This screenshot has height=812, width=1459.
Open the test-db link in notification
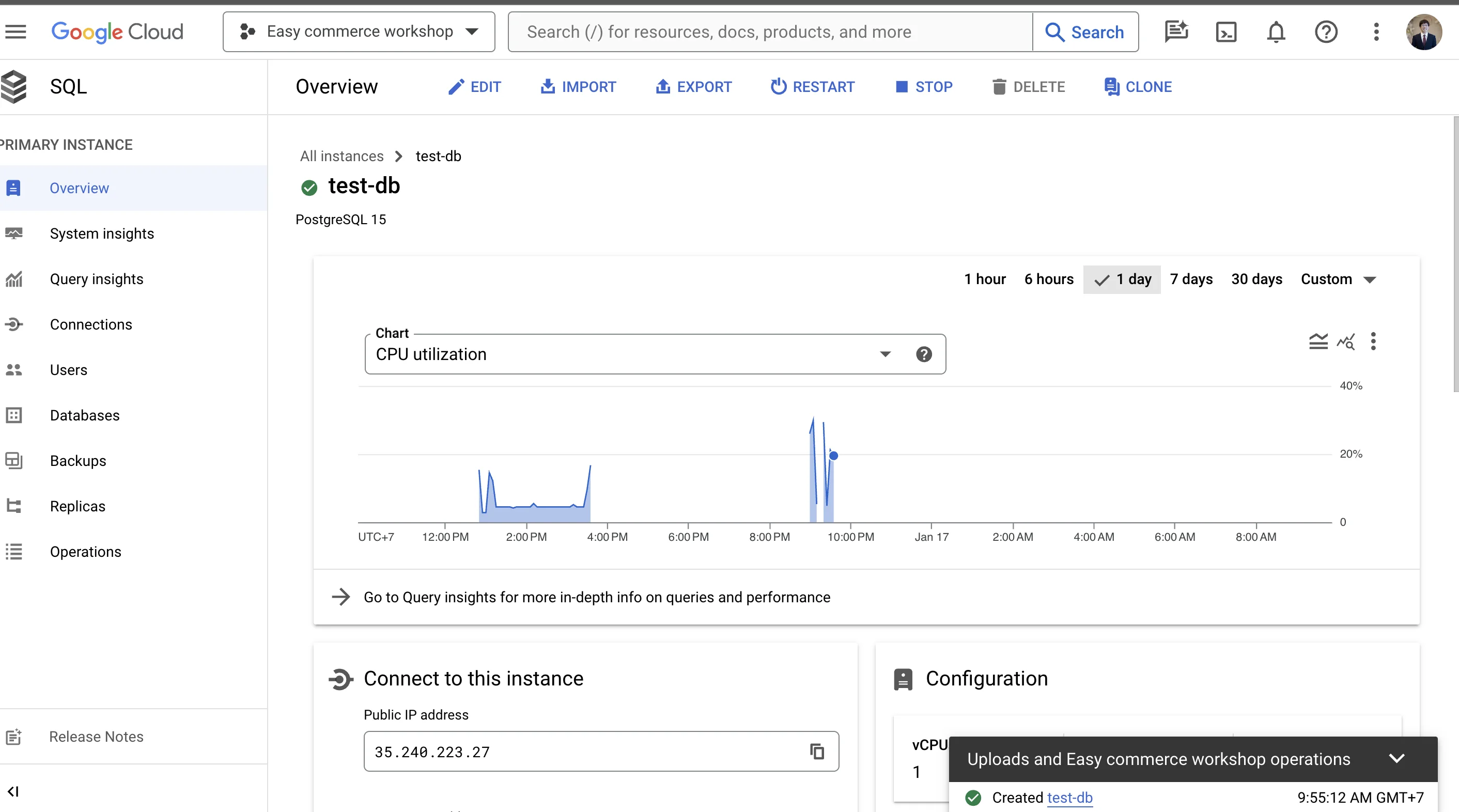click(1069, 797)
